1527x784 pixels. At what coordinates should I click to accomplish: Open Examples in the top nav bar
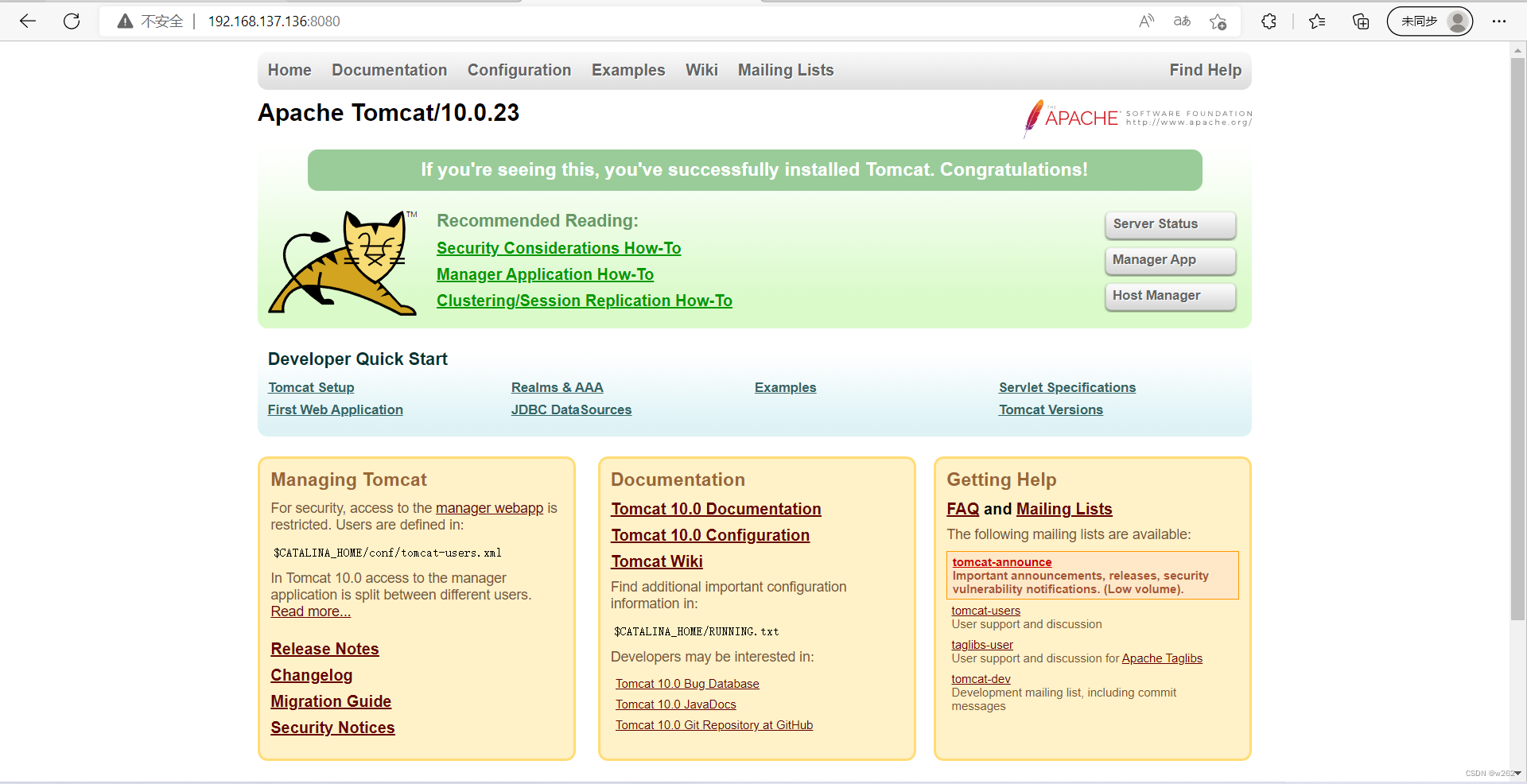[628, 70]
